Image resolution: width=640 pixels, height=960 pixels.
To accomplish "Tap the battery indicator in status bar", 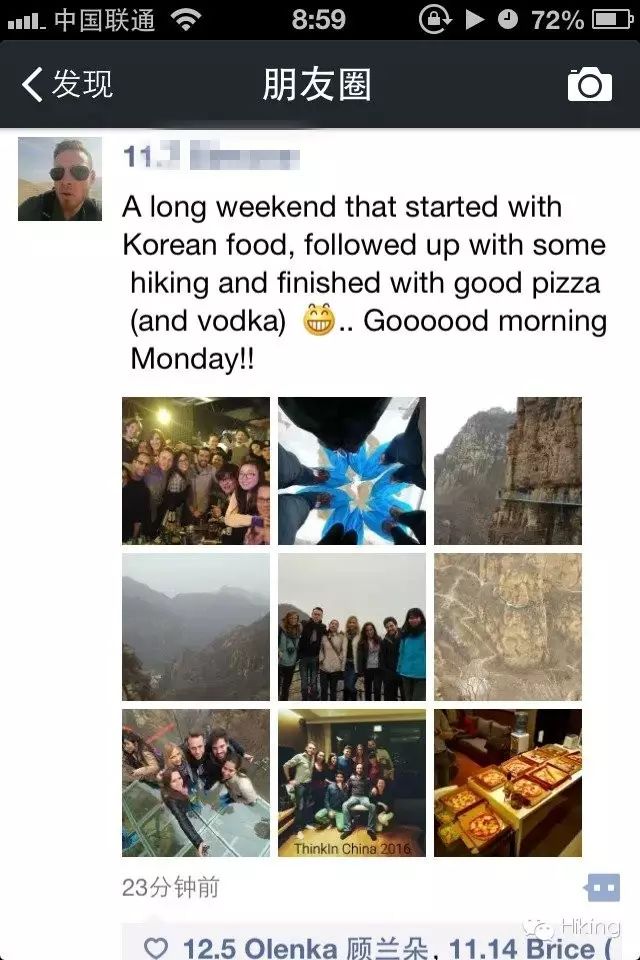I will [612, 20].
